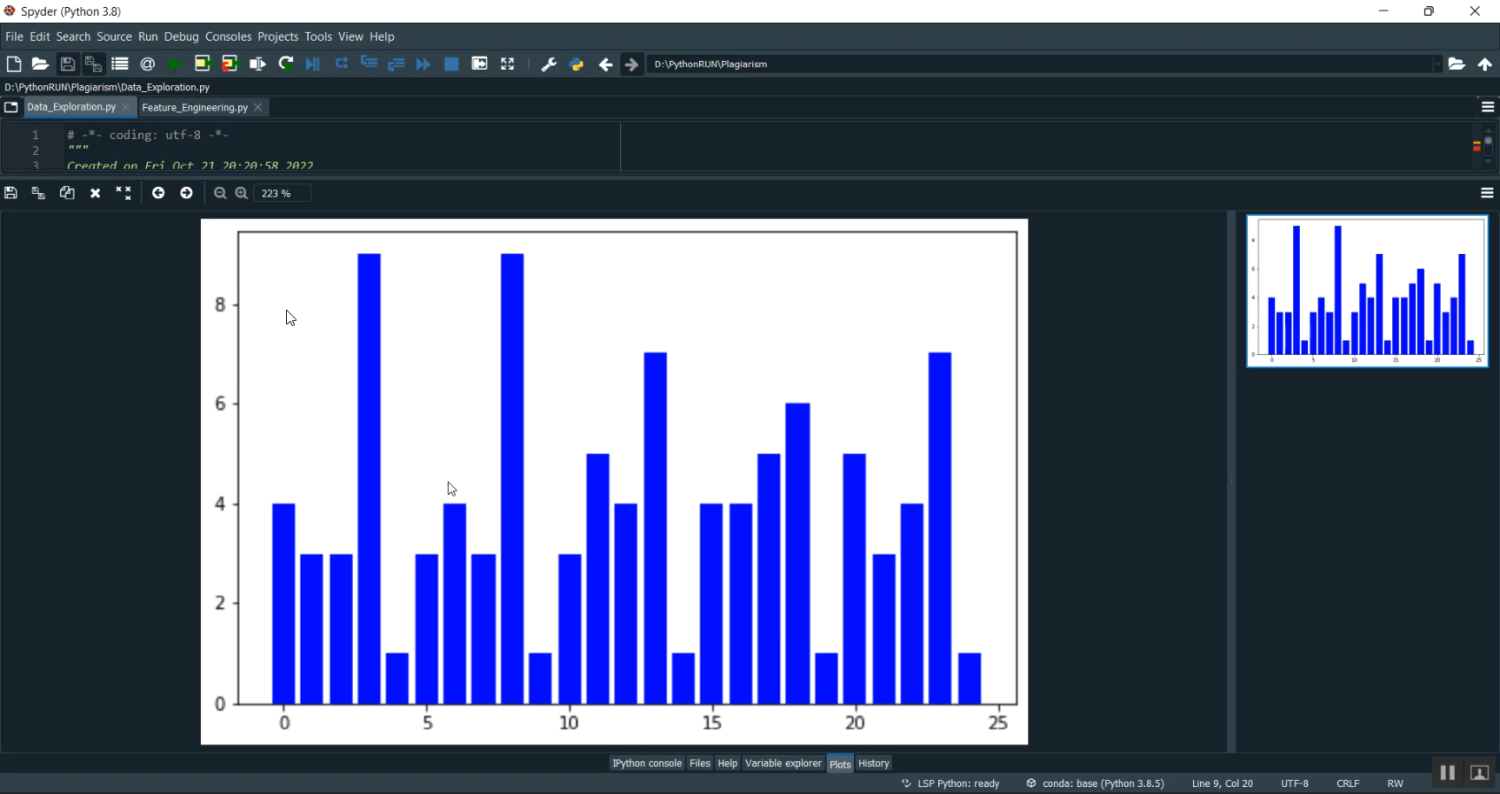Screen dimensions: 1500x794
Task: Run the file with green play icon
Action: [x=174, y=64]
